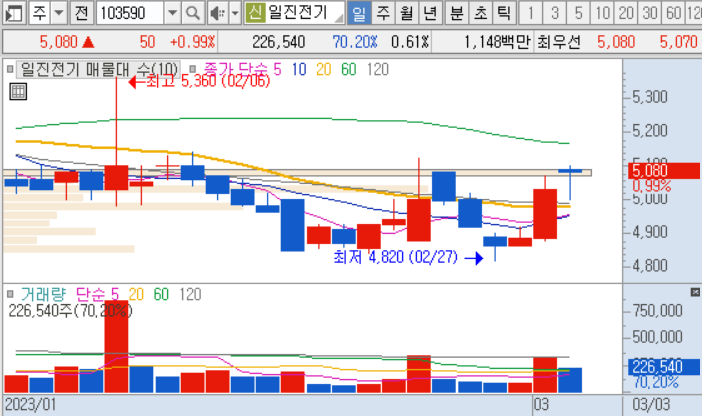Click the +0.99% change rate value

[x=193, y=42]
